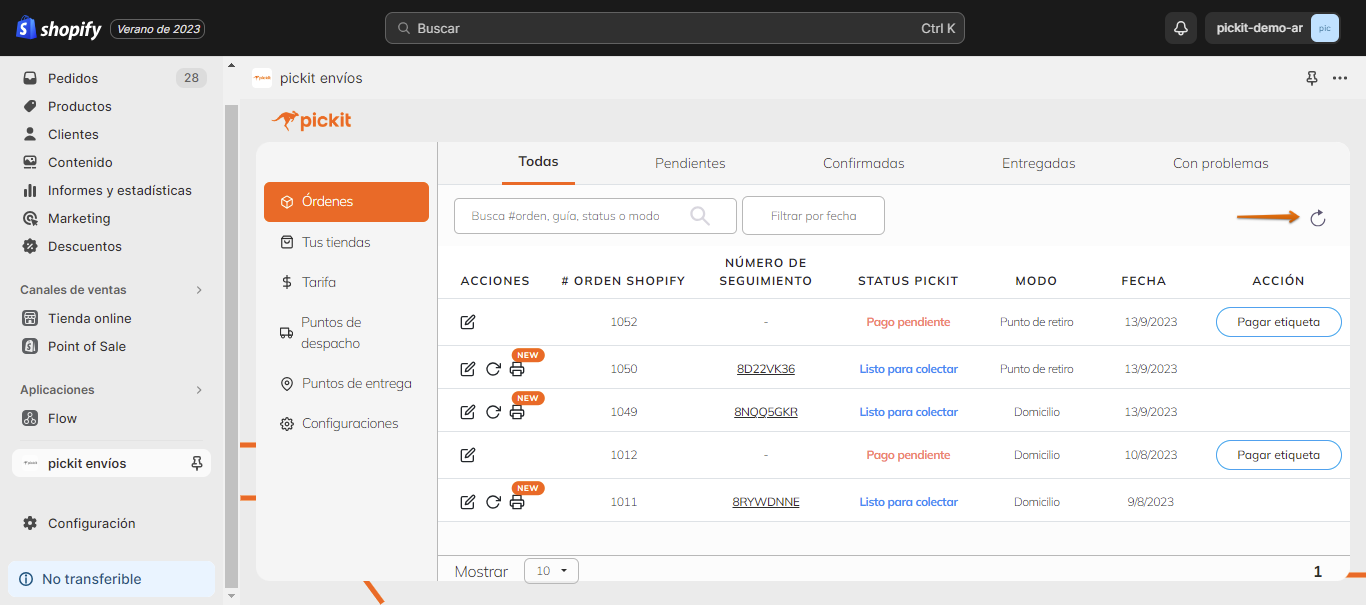Click the refresh icon for order 1049
The height and width of the screenshot is (605, 1366).
493,412
